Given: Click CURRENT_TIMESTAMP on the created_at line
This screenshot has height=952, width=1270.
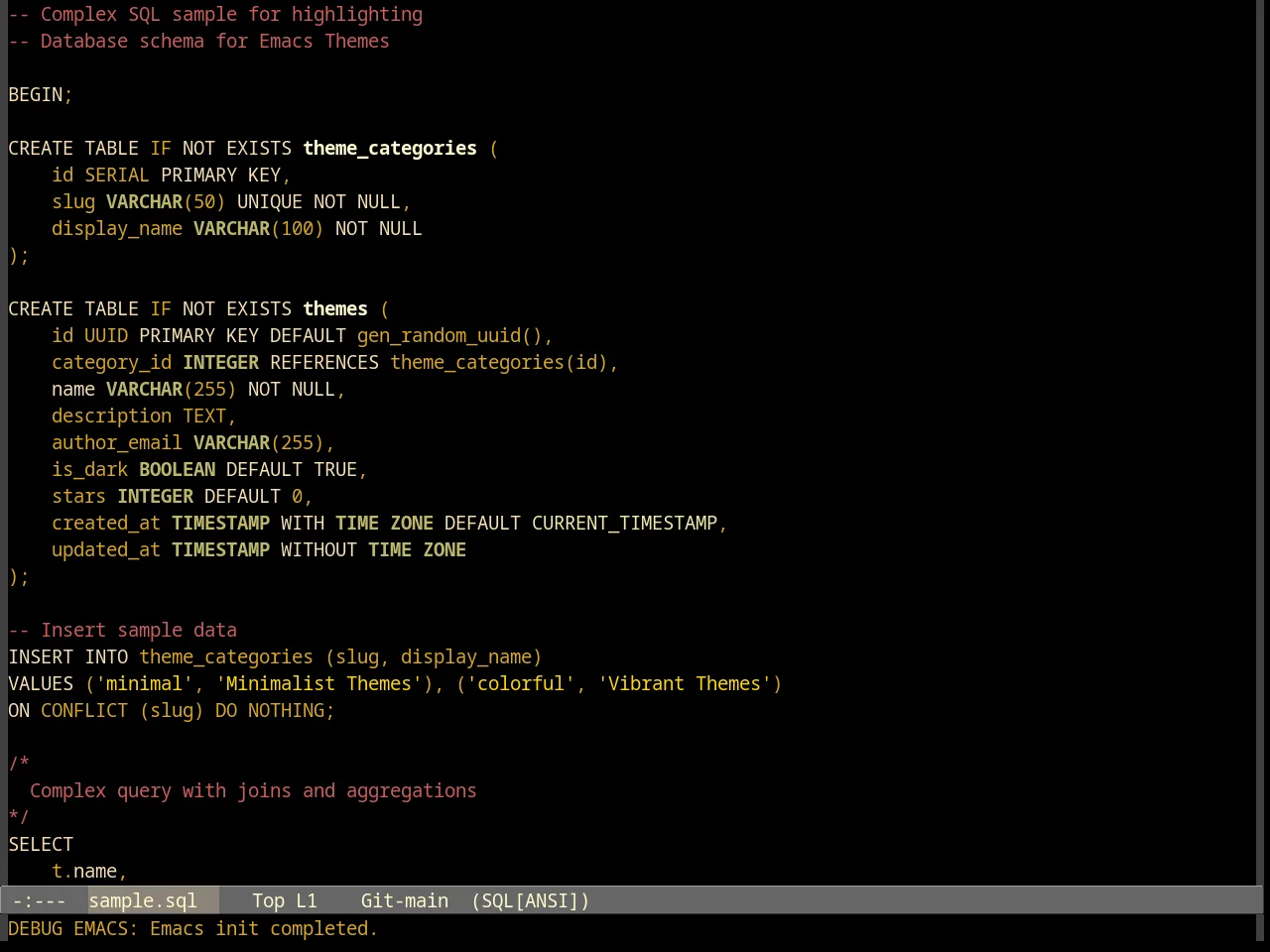Looking at the screenshot, I should coord(624,523).
